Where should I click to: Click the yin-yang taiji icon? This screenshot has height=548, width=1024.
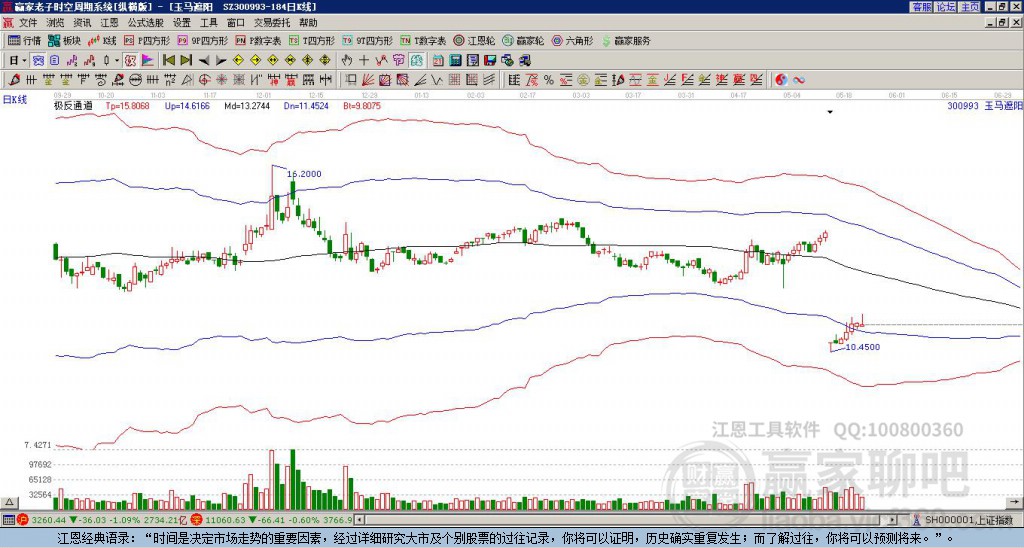coord(781,80)
